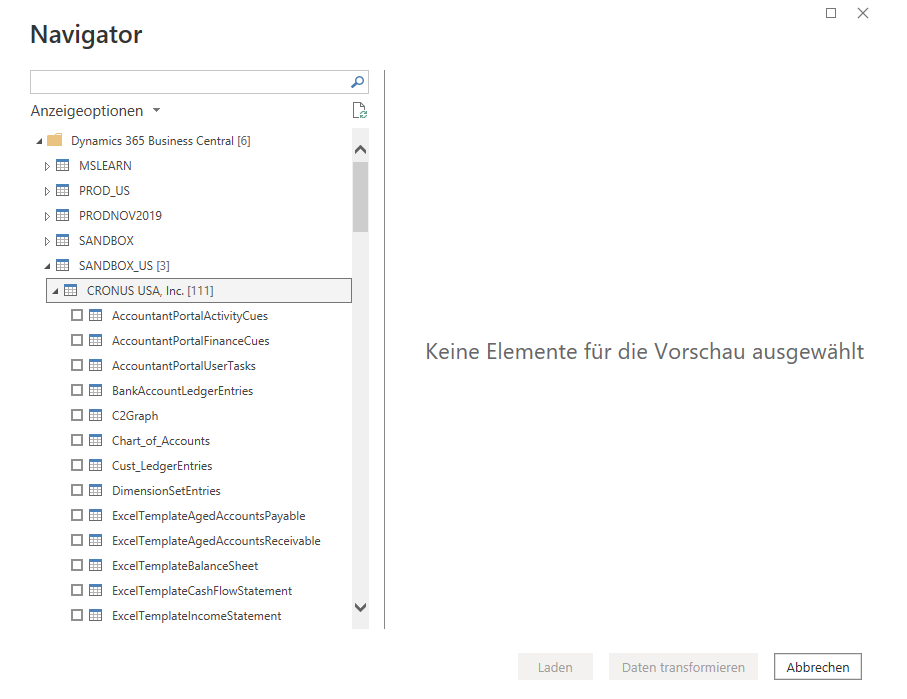907x699 pixels.
Task: Click the ExcelTemplateIncomeStatement table icon
Action: pos(95,615)
